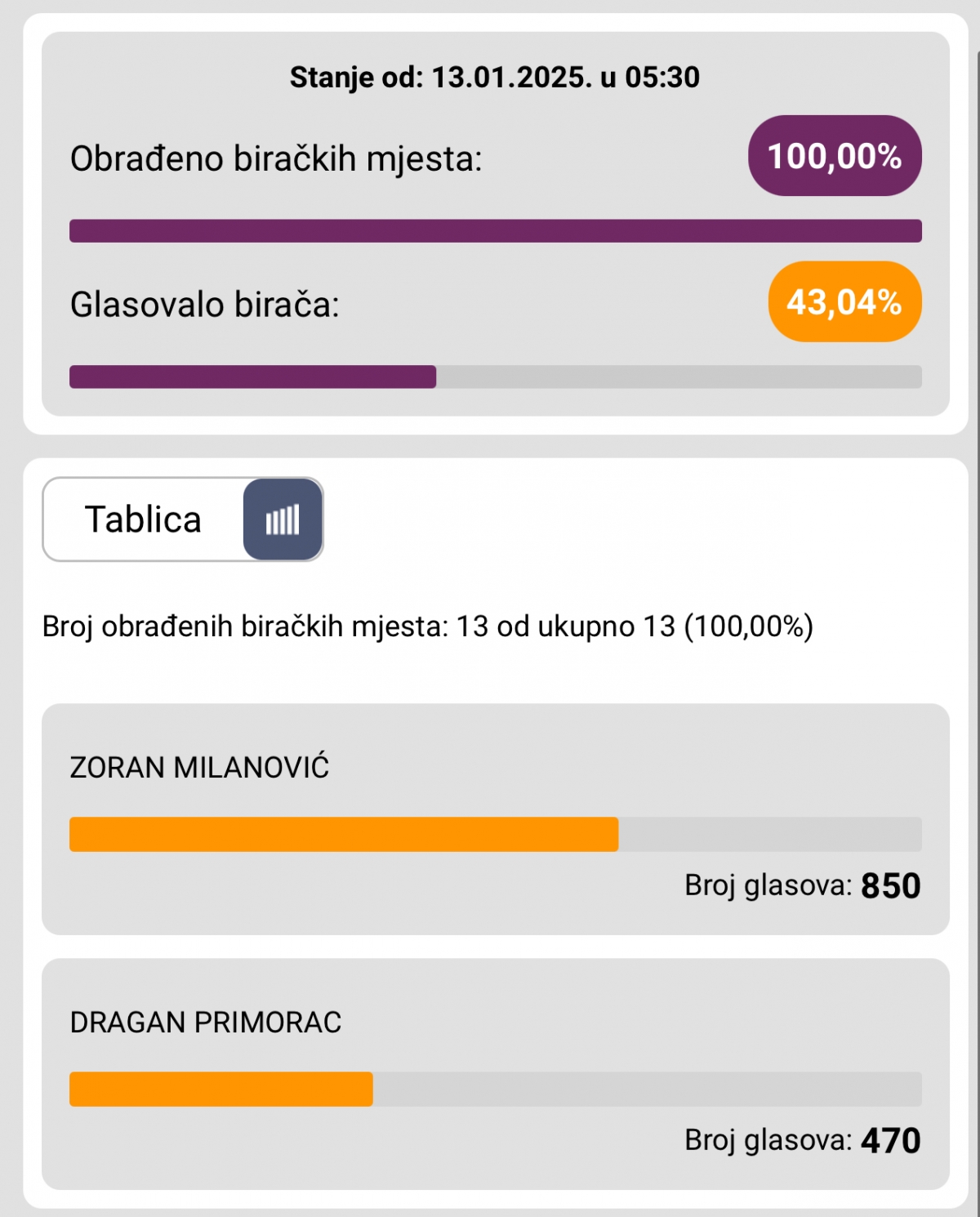Select the DRAGAN PRIMORAC candidate name
Screen dimensions: 980x1217
(x=206, y=1023)
